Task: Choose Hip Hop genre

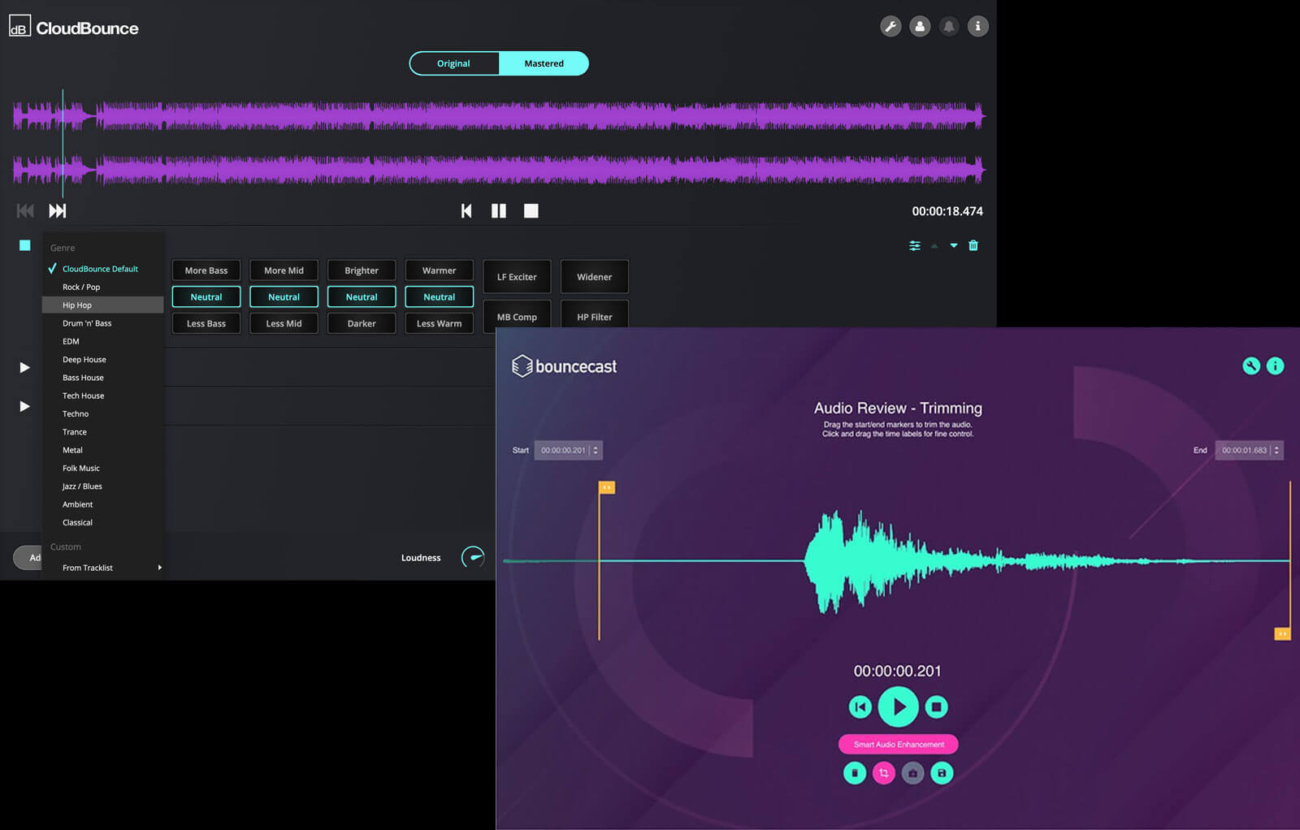Action: (x=103, y=305)
